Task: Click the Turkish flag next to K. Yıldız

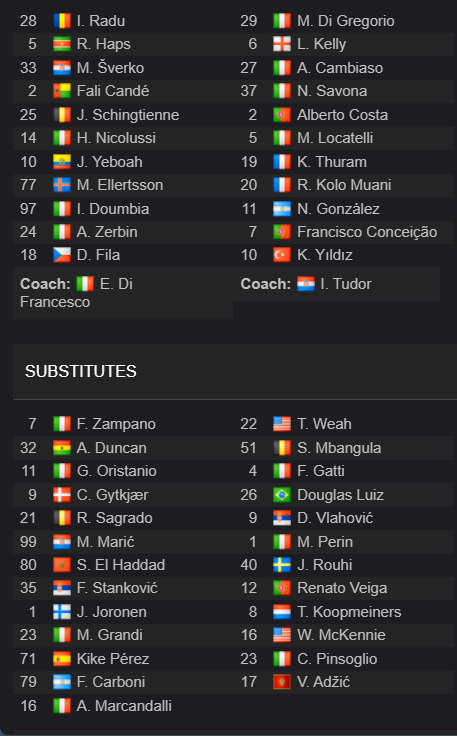Action: point(282,255)
